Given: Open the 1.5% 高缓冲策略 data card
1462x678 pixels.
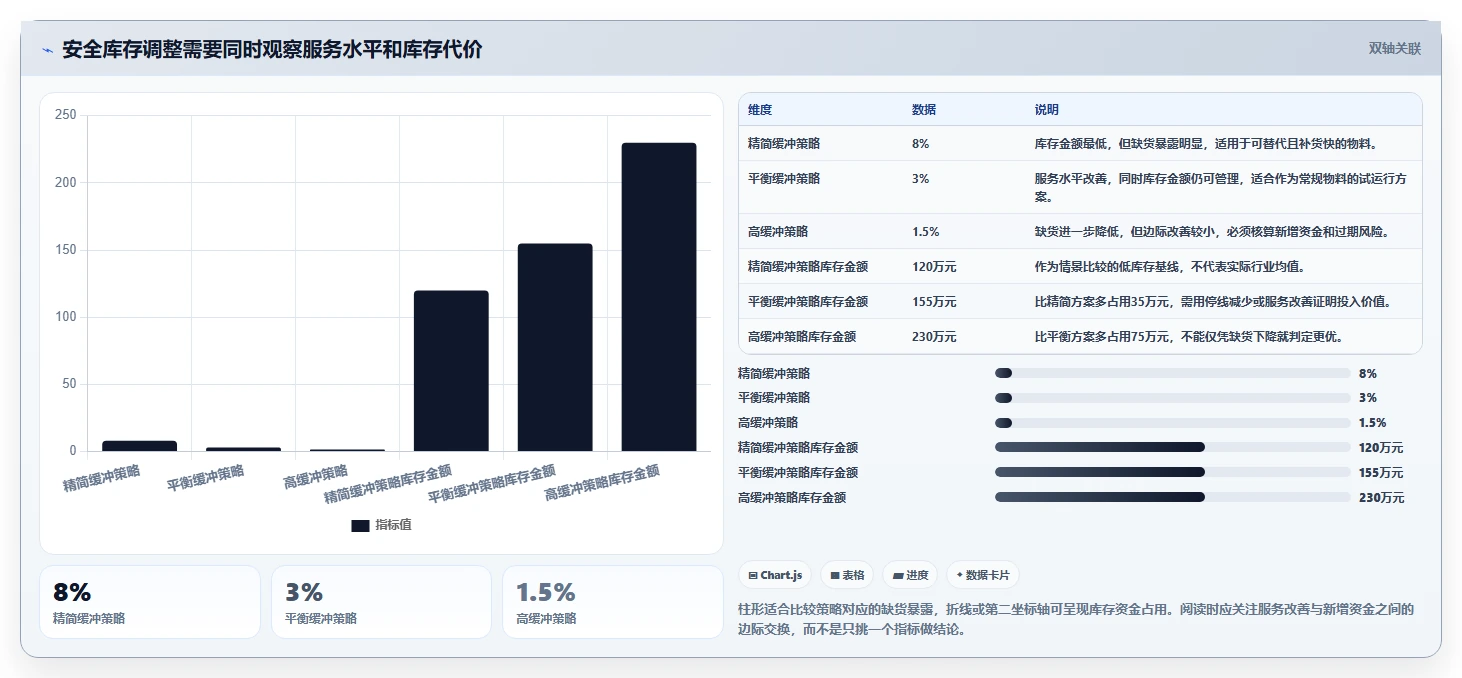Looking at the screenshot, I should pyautogui.click(x=612, y=602).
